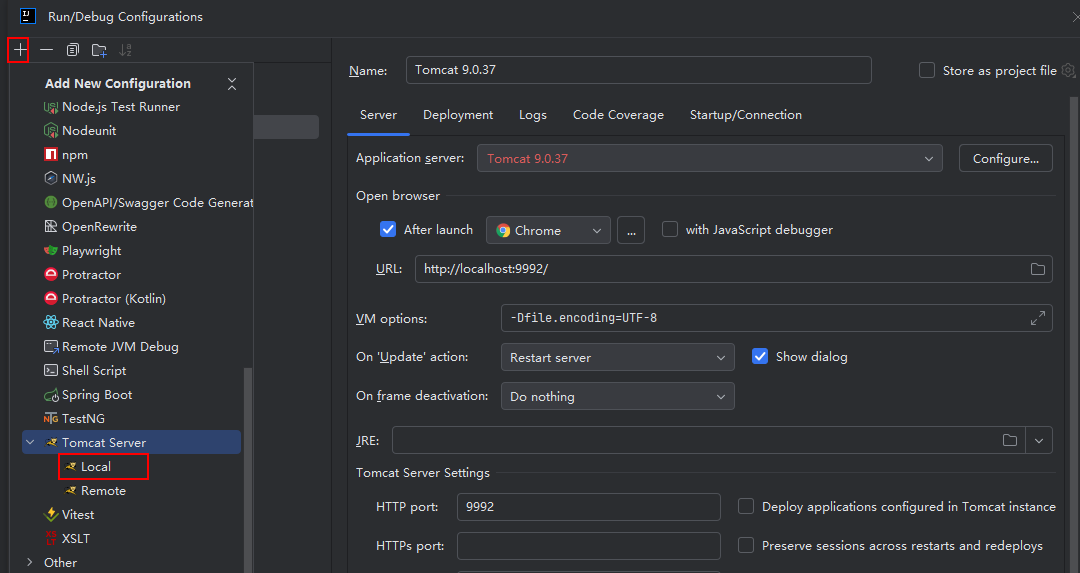Click the OpenRewrite icon
The image size is (1080, 573).
[x=51, y=227]
